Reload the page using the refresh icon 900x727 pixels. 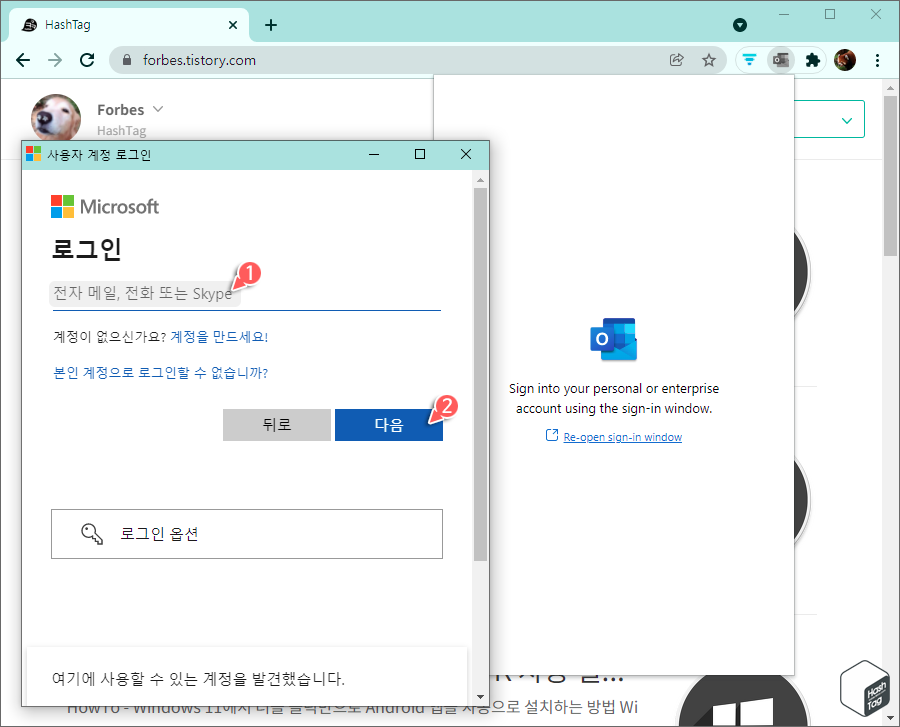87,60
